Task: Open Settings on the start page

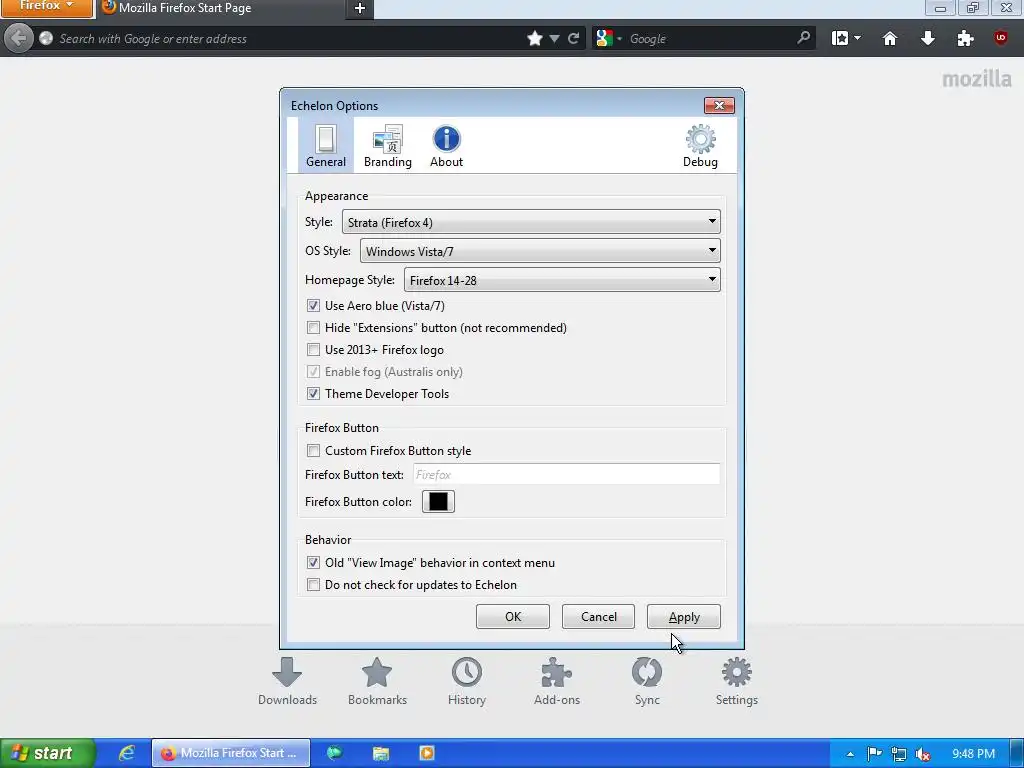Action: pyautogui.click(x=737, y=682)
